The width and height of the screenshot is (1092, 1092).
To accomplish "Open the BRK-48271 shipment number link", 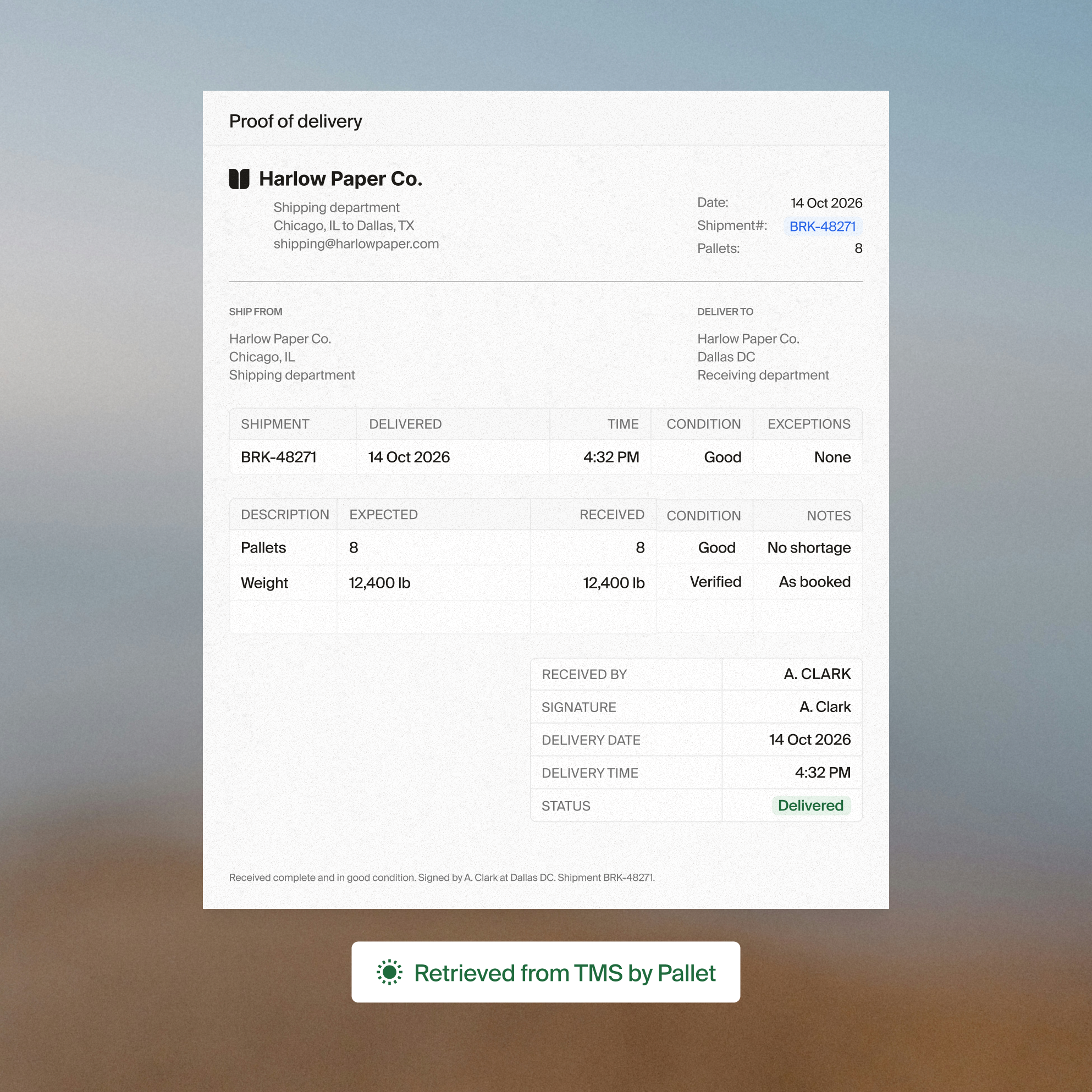I will (823, 226).
